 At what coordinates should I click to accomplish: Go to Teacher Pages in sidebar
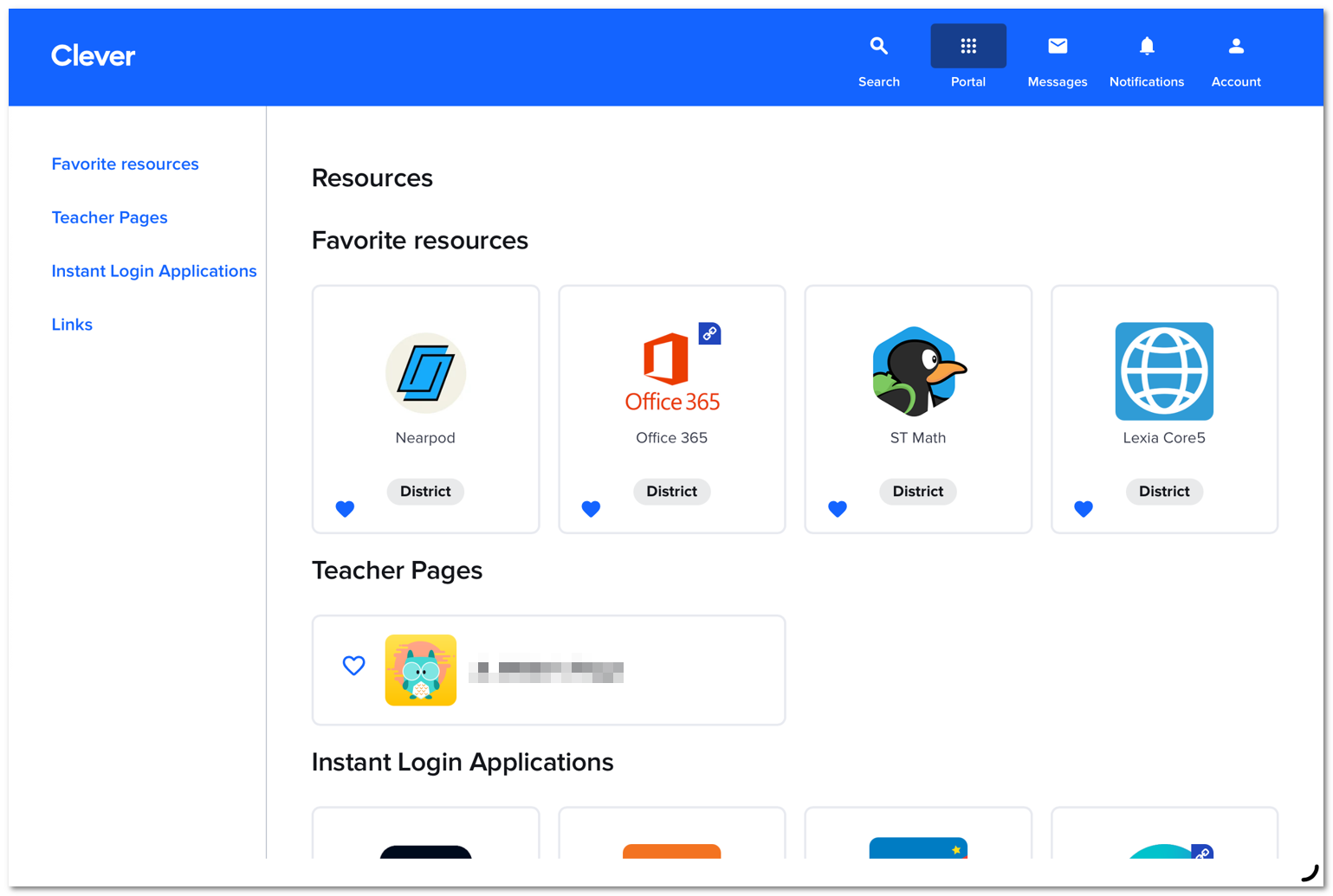click(x=109, y=217)
